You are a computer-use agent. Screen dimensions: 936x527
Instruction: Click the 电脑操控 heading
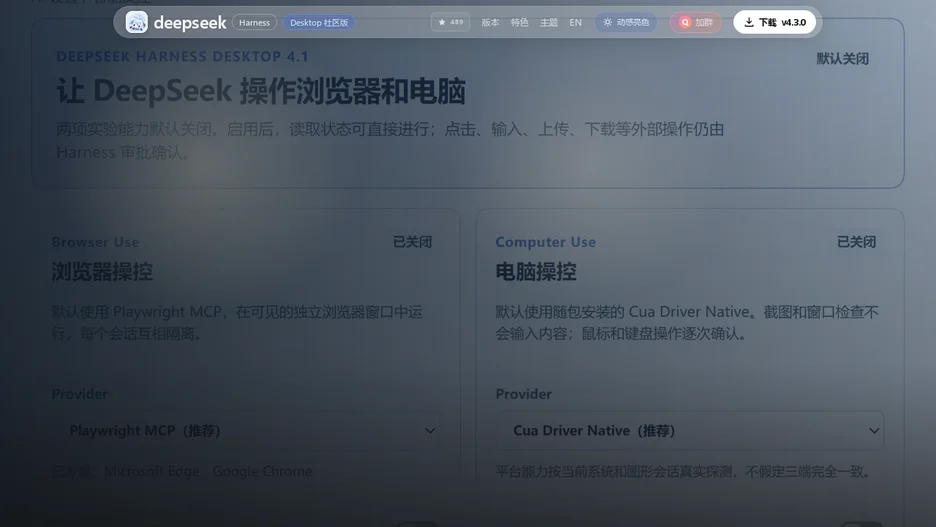point(536,272)
